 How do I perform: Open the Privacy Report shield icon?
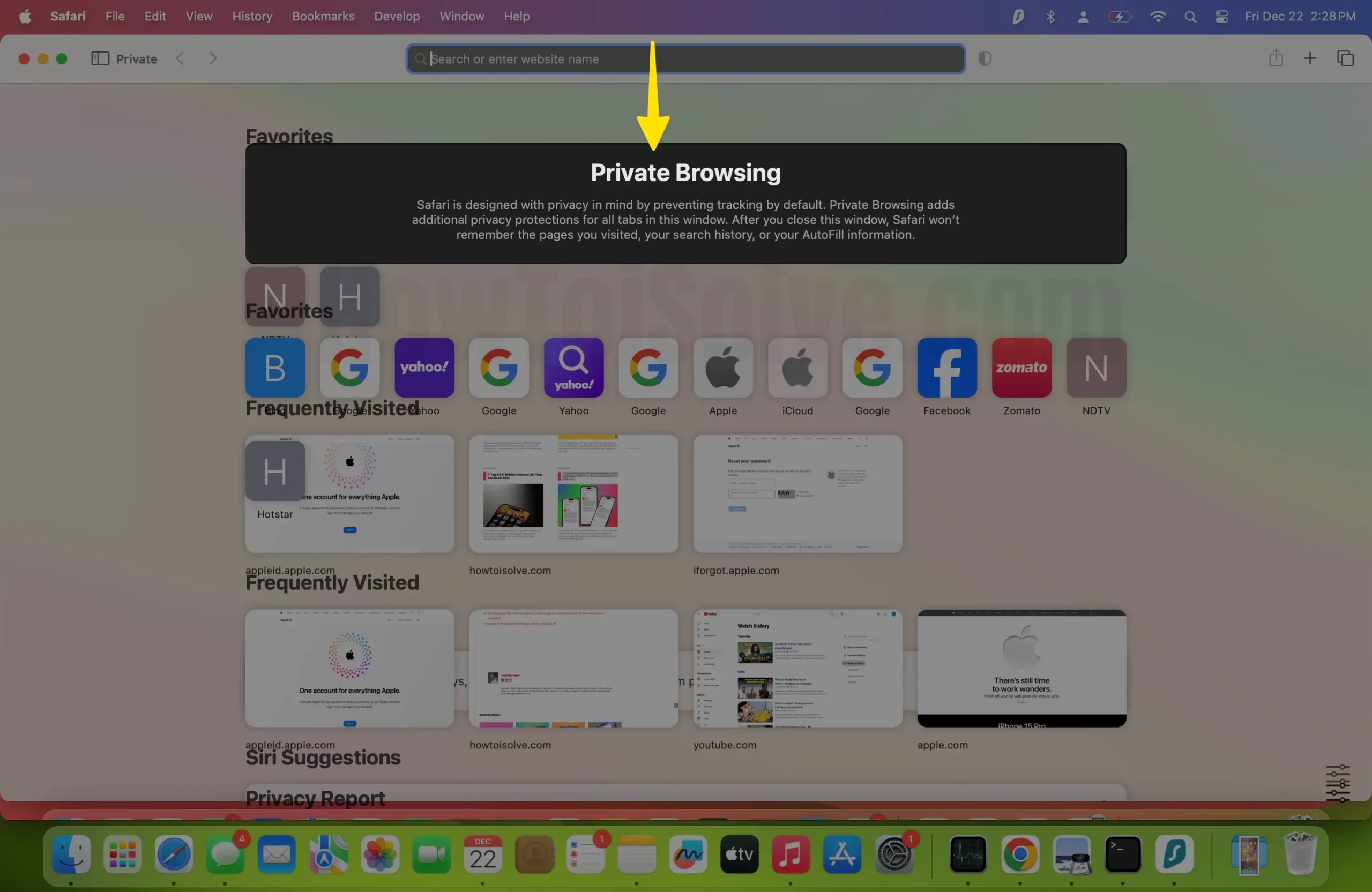(985, 59)
